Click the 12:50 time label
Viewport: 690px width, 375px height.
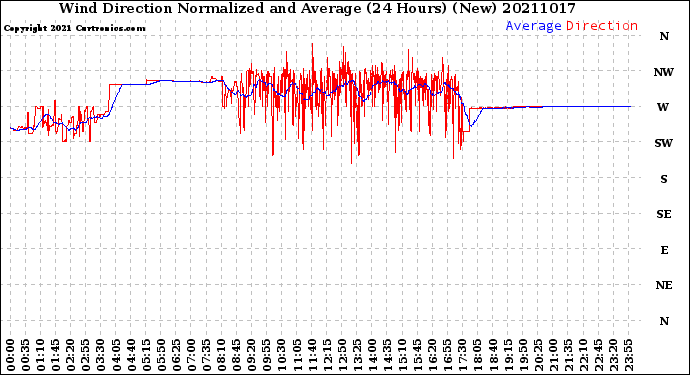pyautogui.click(x=342, y=355)
